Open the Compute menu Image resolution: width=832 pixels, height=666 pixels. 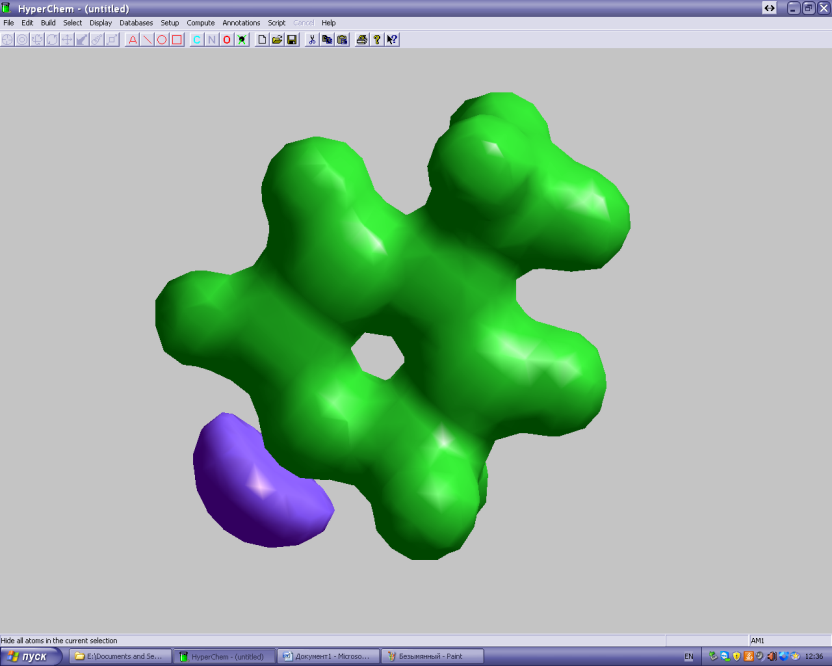point(201,22)
